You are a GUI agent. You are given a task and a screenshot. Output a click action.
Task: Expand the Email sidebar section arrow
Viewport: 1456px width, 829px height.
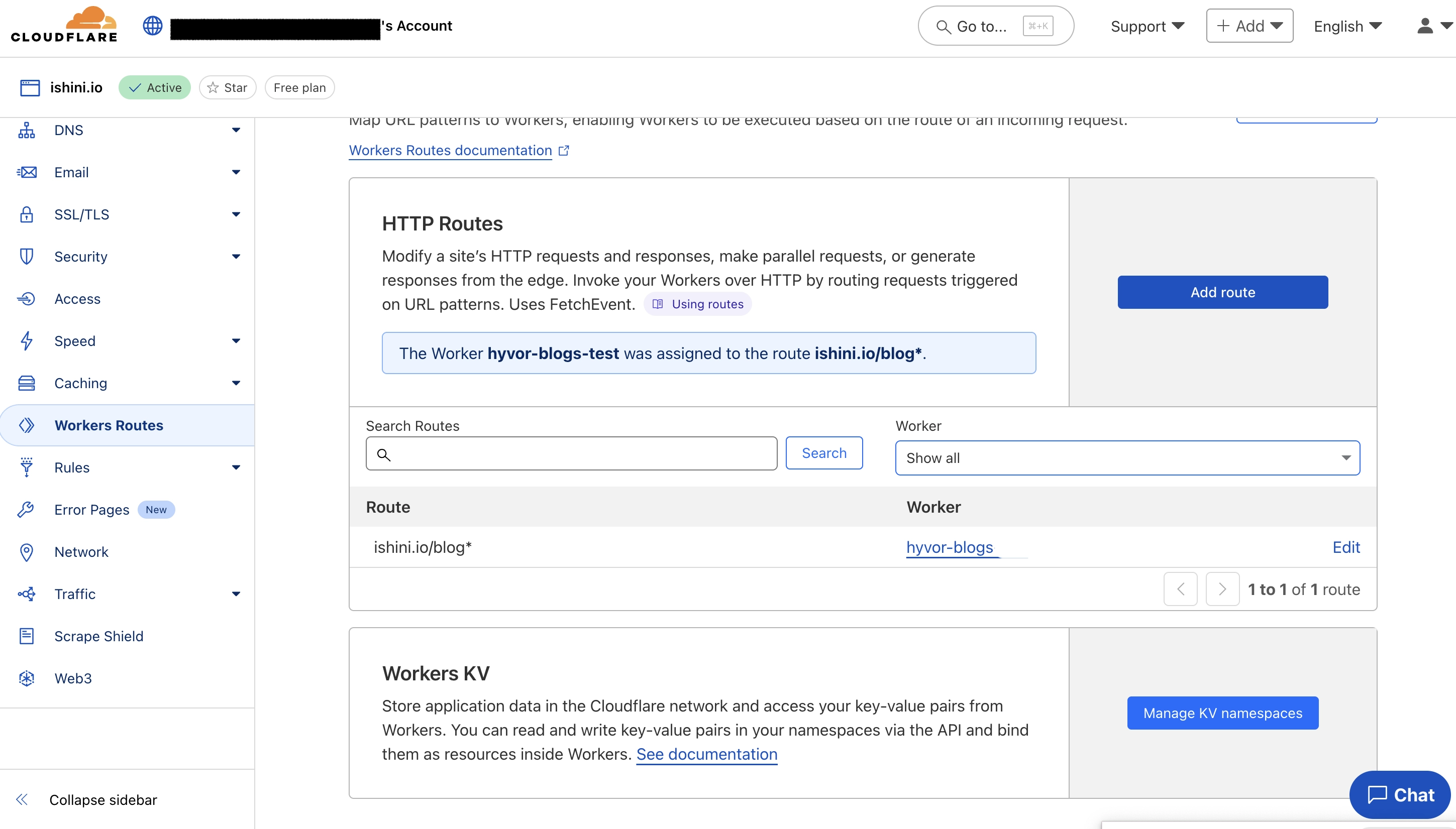[x=236, y=172]
